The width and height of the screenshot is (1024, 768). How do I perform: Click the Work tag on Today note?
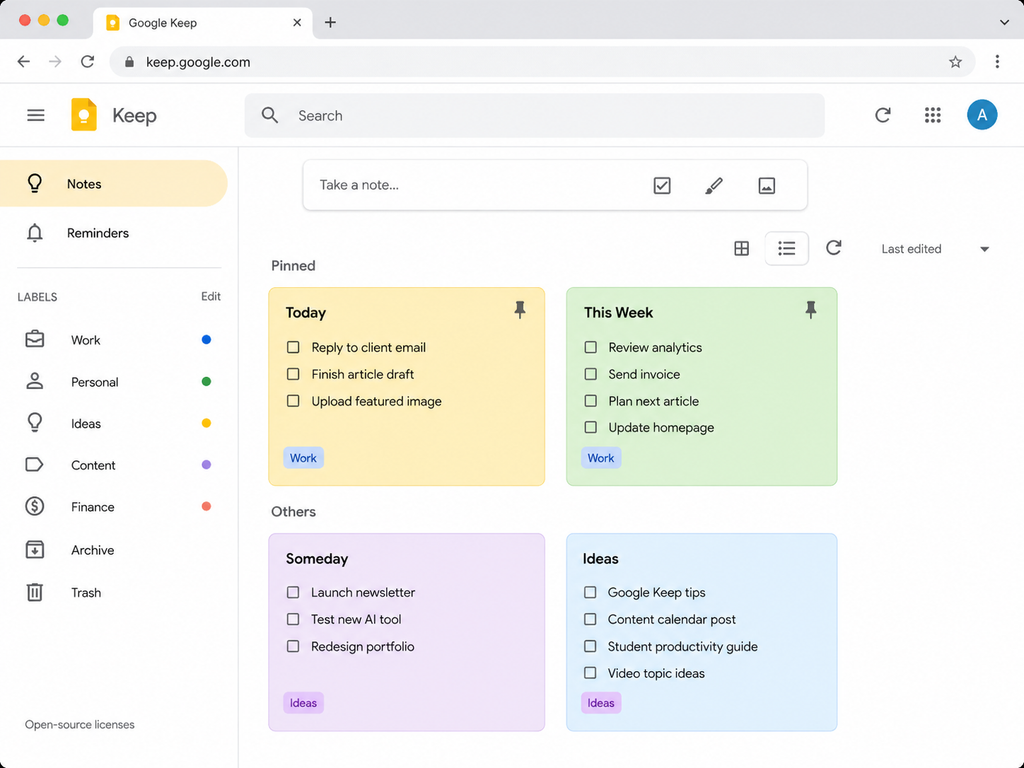[x=303, y=458]
